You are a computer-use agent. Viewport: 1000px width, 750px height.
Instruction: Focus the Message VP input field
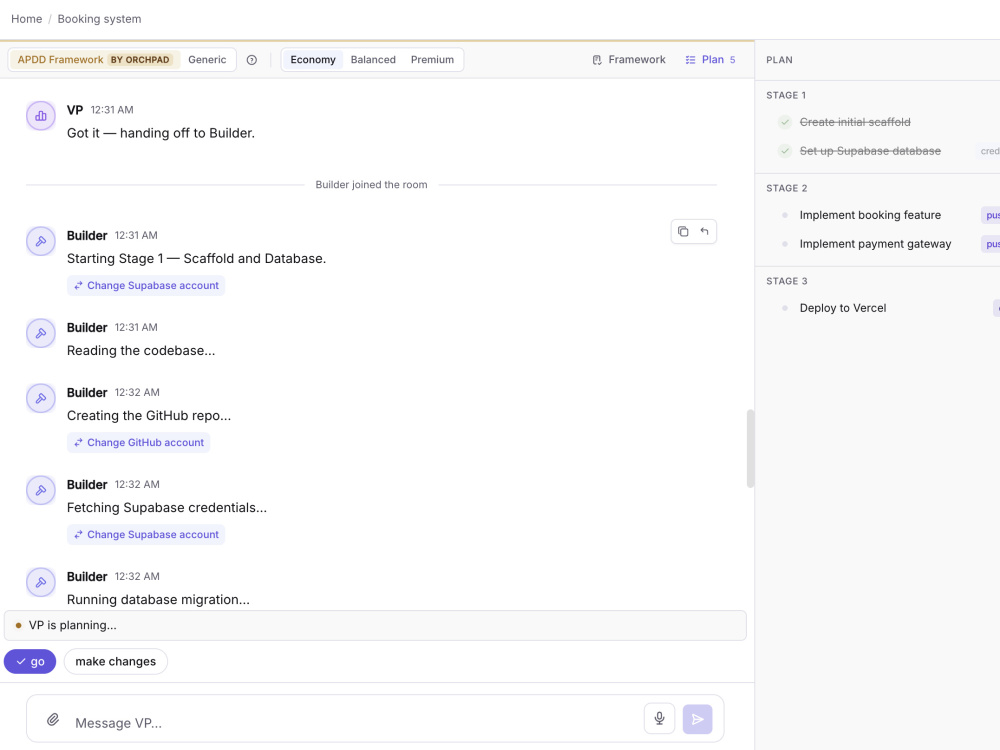tap(354, 723)
